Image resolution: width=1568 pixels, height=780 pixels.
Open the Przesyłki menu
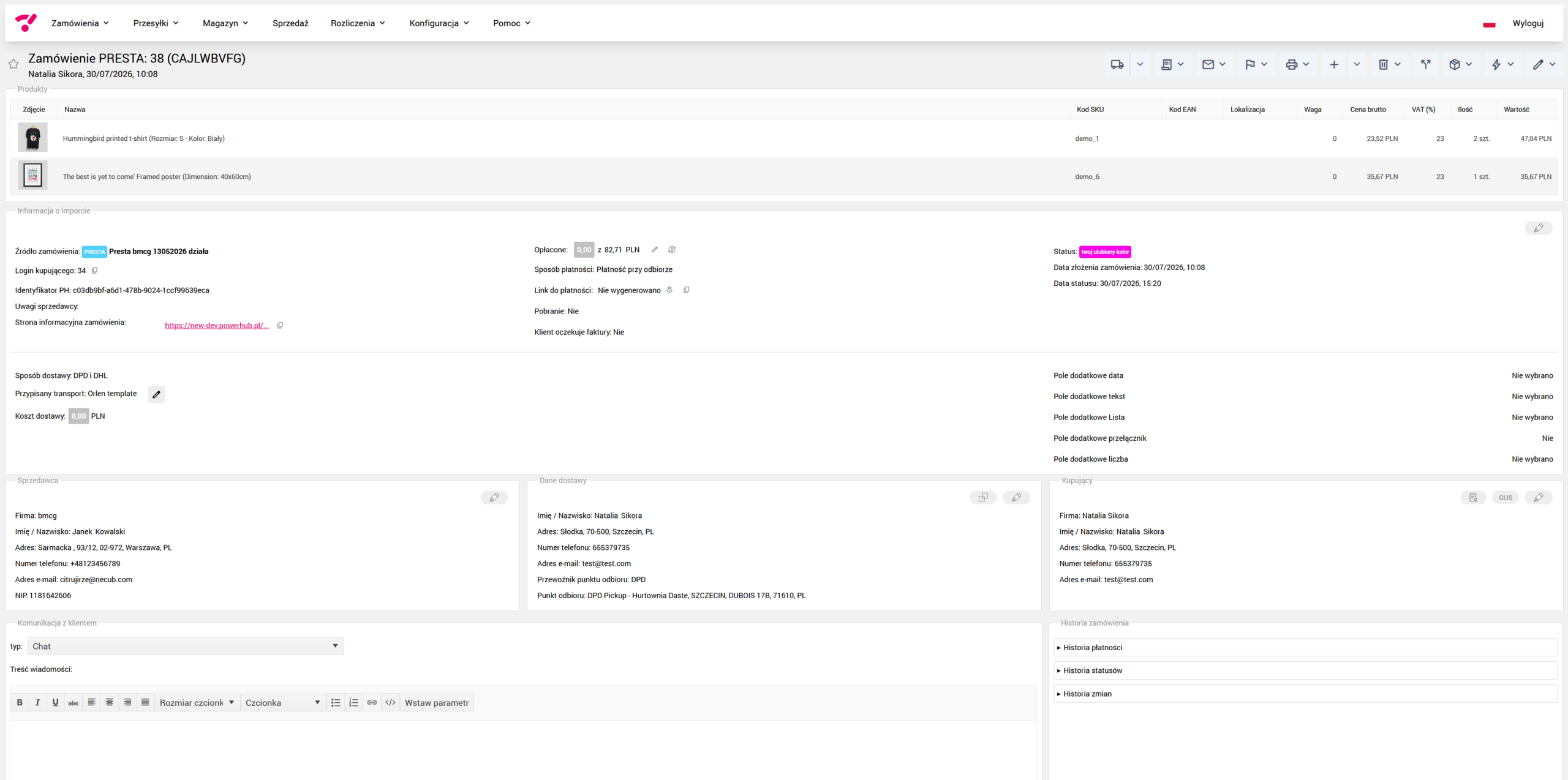(x=156, y=23)
